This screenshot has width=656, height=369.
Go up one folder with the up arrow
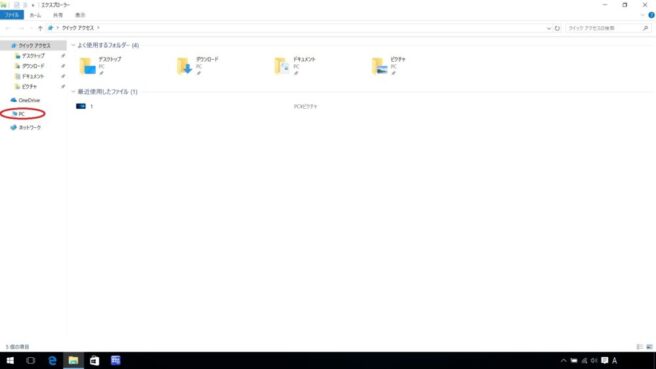tap(40, 28)
